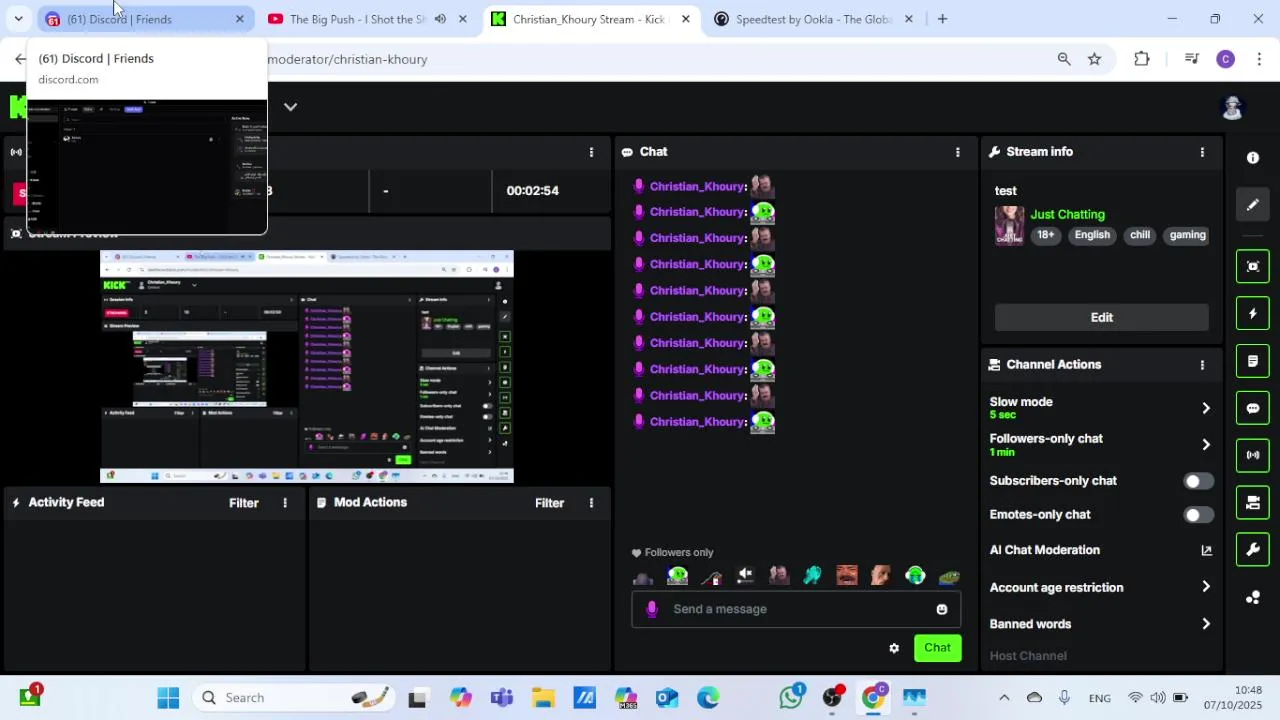This screenshot has height=720, width=1280.
Task: Click the three-dots cluster icon at sidebar bottom
Action: pos(1253,597)
